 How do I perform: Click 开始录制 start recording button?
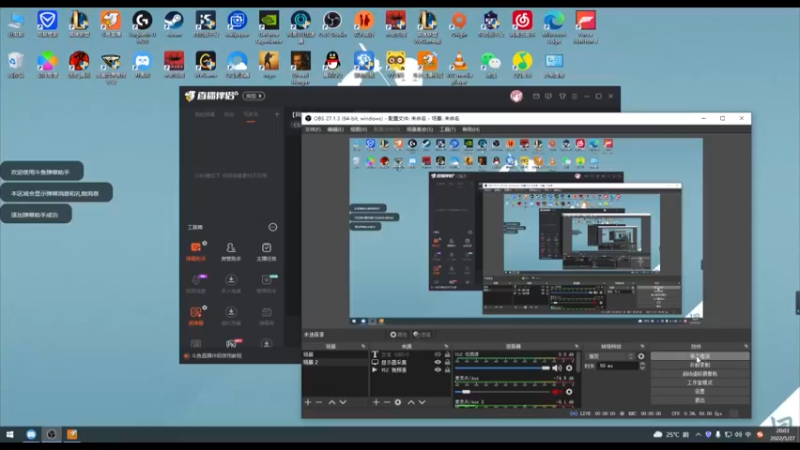[x=699, y=365]
